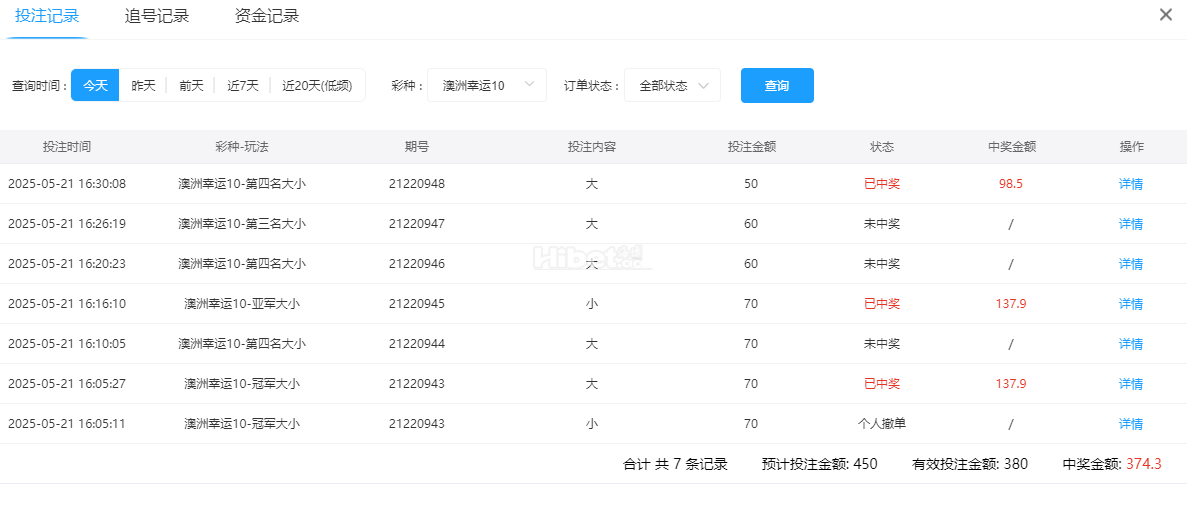Close the betting records dialog

[1165, 15]
